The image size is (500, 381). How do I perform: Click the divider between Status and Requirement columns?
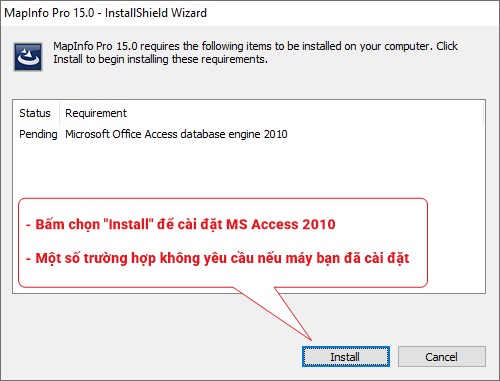(x=60, y=113)
